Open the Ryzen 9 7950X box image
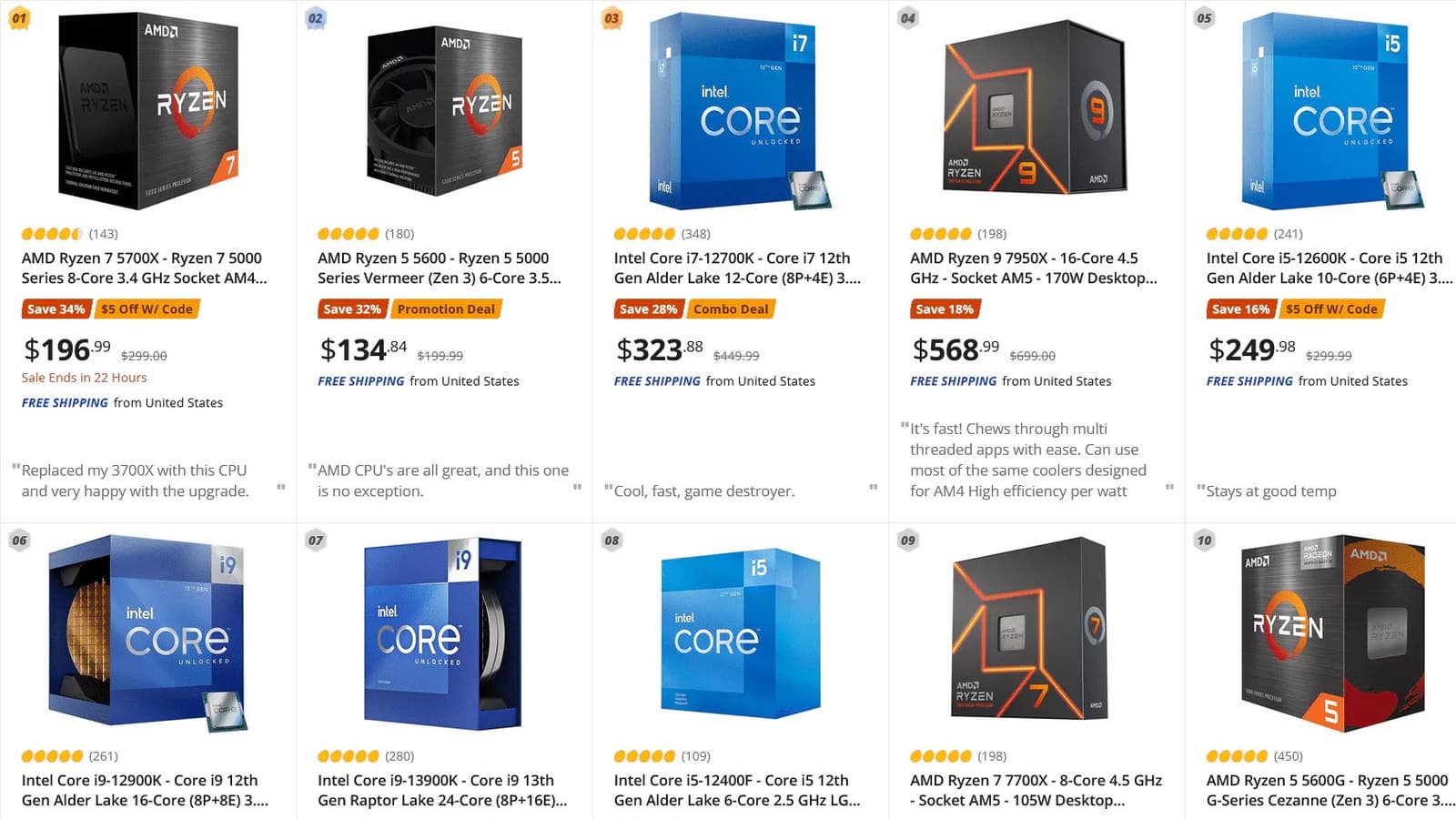The width and height of the screenshot is (1456, 819). (1036, 109)
